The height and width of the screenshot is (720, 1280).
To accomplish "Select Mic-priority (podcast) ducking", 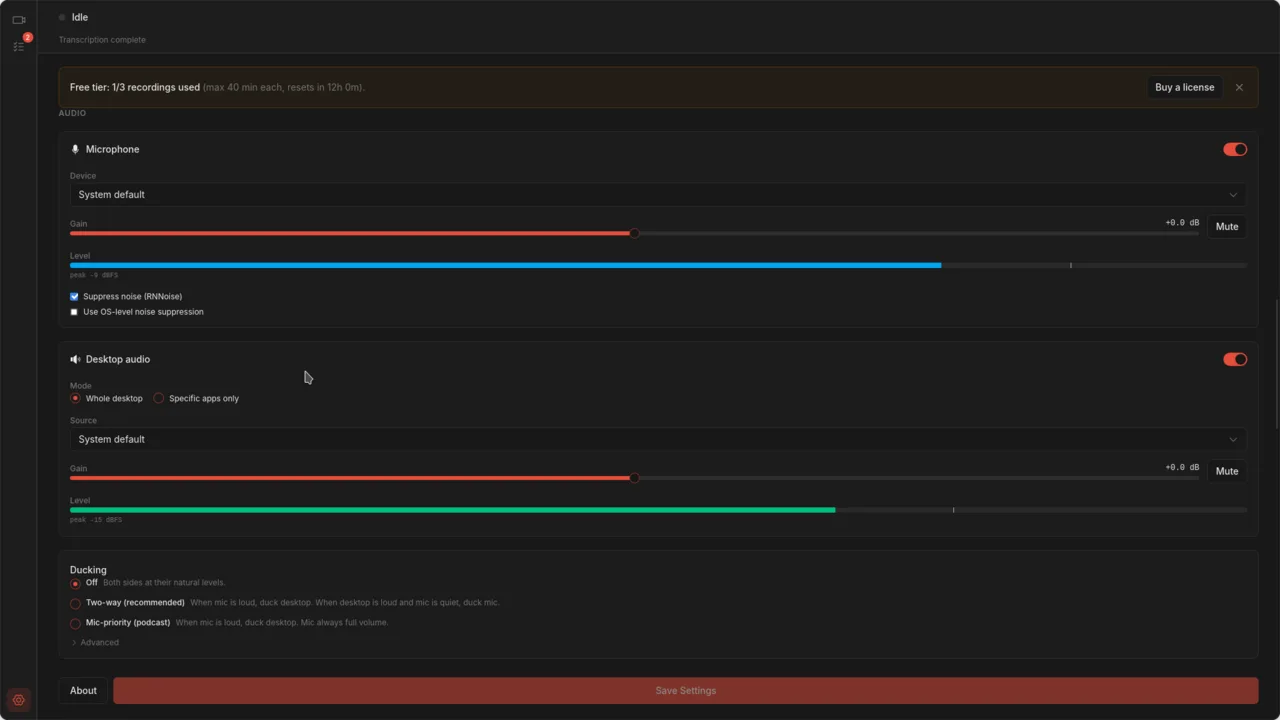I will click(75, 623).
